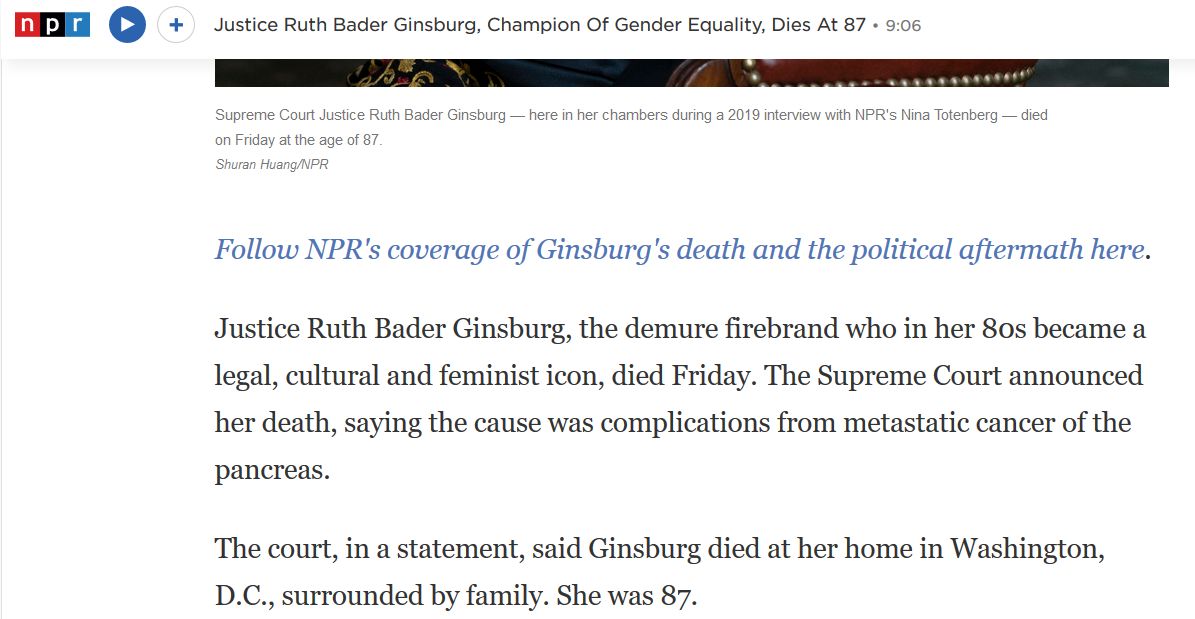Click the blue 'r' block of NPR logo
Image resolution: width=1195 pixels, height=619 pixels.
pyautogui.click(x=78, y=24)
